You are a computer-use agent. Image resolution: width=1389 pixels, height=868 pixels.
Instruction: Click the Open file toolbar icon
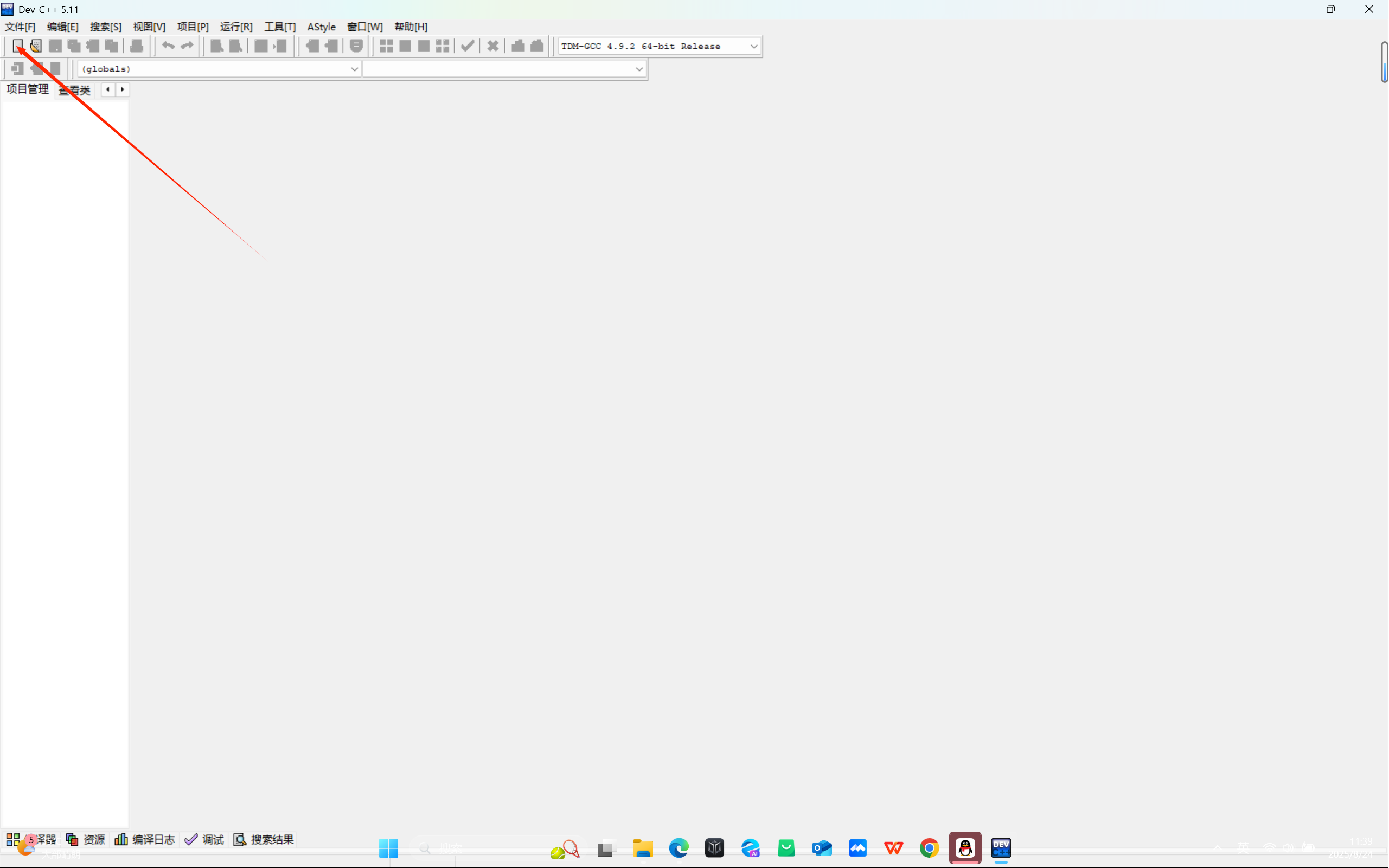36,46
